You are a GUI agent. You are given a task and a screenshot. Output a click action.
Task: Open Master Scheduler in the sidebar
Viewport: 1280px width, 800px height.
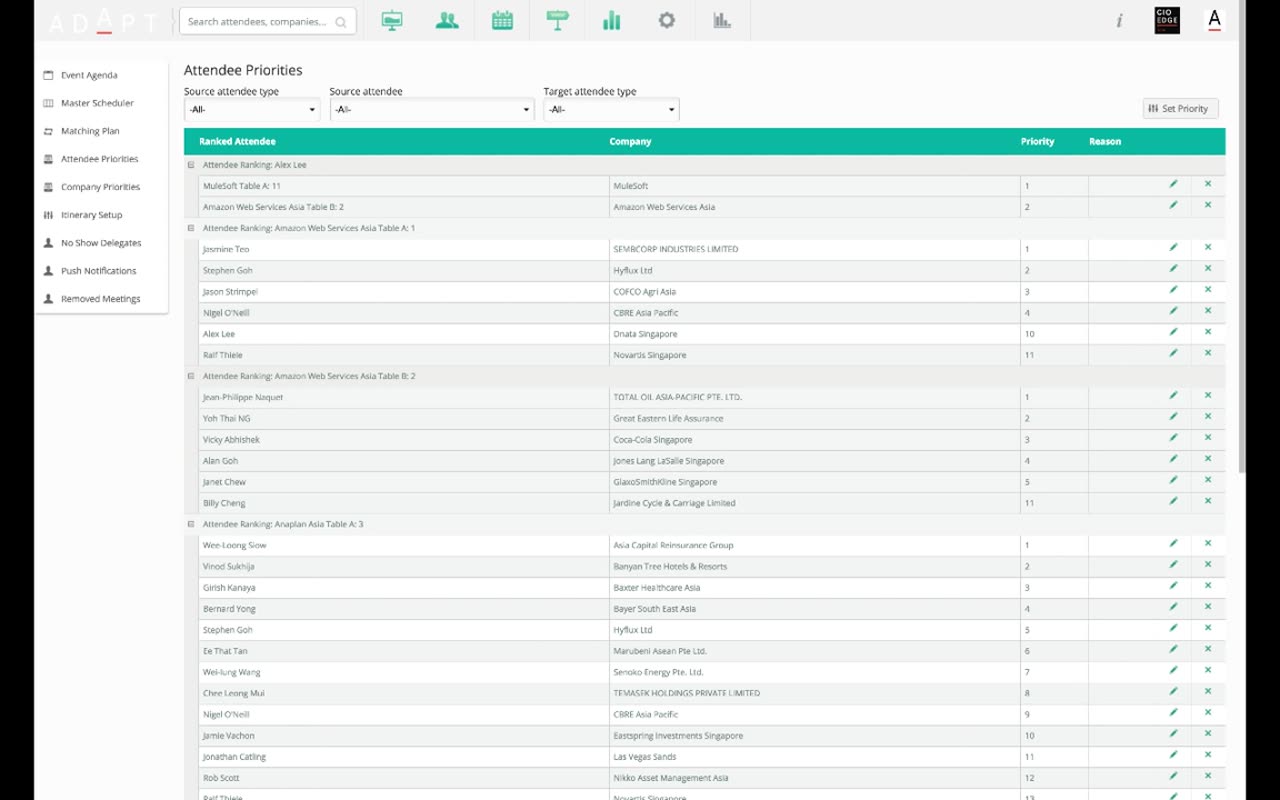[97, 103]
